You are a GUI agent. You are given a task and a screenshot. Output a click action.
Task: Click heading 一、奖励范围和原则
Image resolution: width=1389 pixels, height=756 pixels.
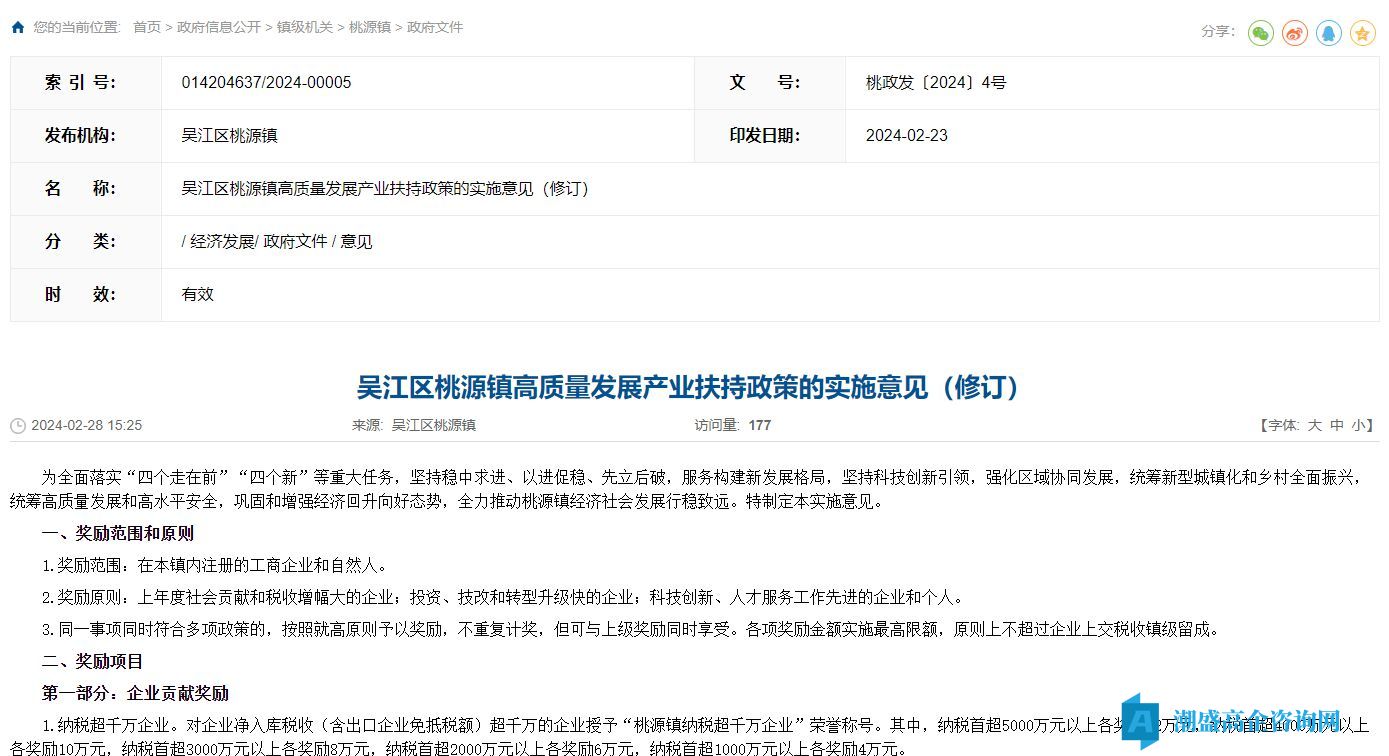pyautogui.click(x=118, y=534)
